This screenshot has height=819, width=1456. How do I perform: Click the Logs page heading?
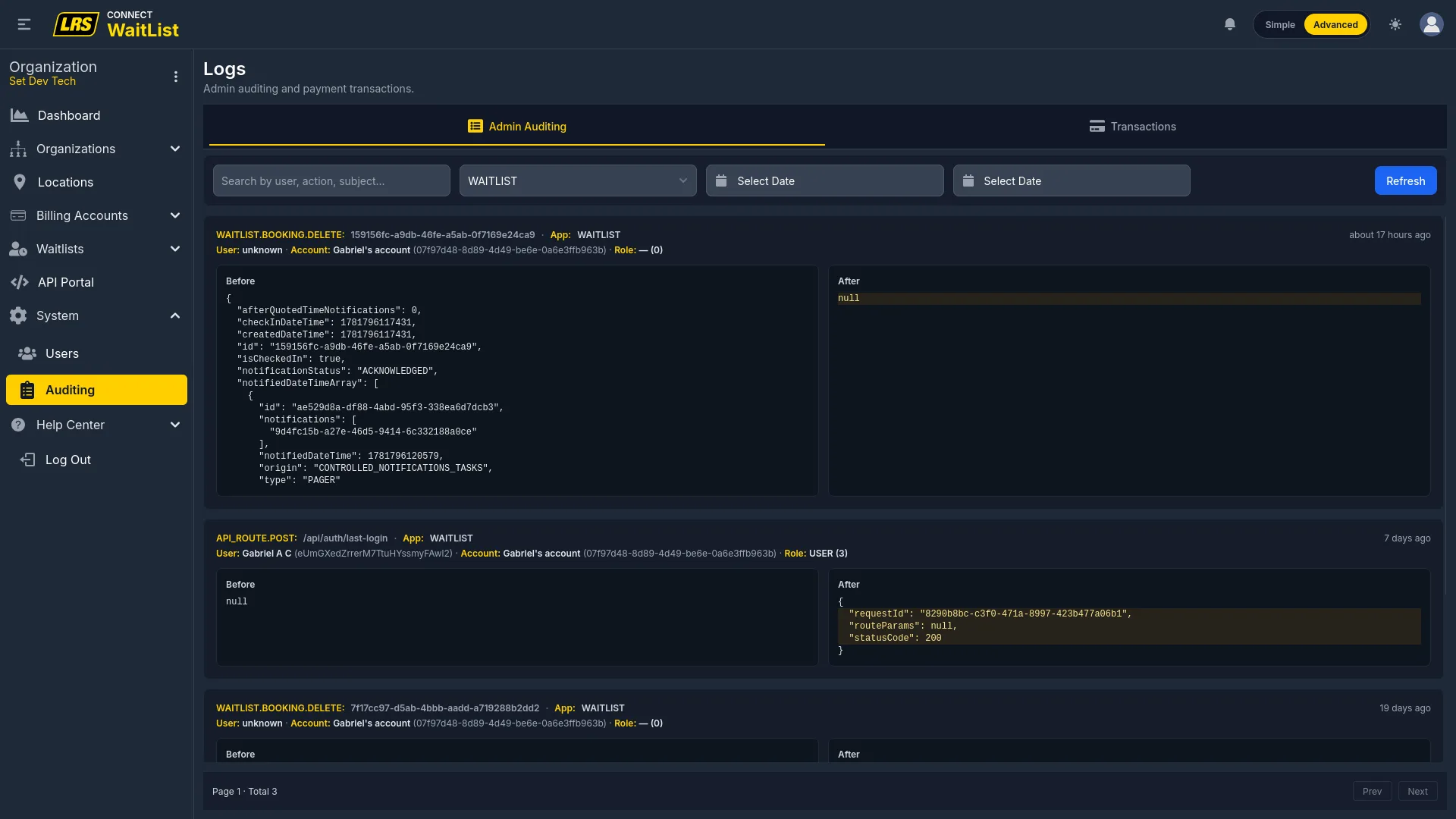tap(224, 69)
